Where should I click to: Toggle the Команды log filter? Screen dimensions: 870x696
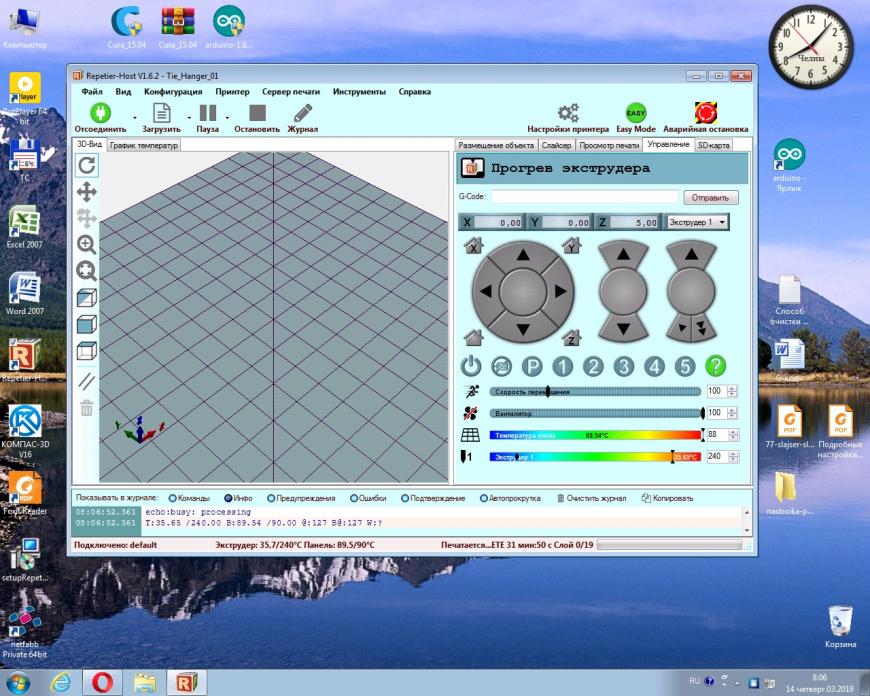coord(172,498)
